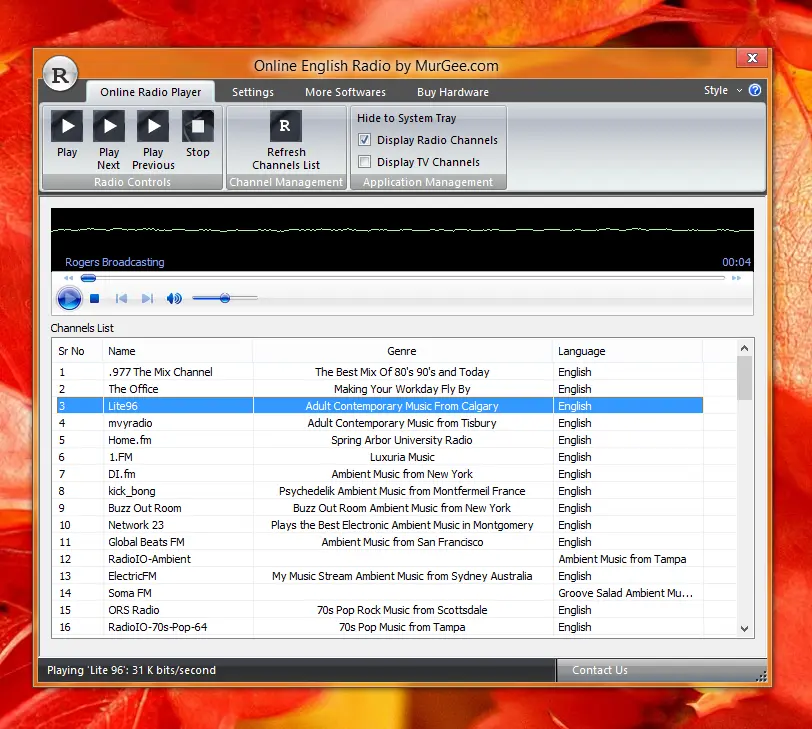The image size is (812, 729).
Task: Sort by the Name column header
Action: point(178,351)
